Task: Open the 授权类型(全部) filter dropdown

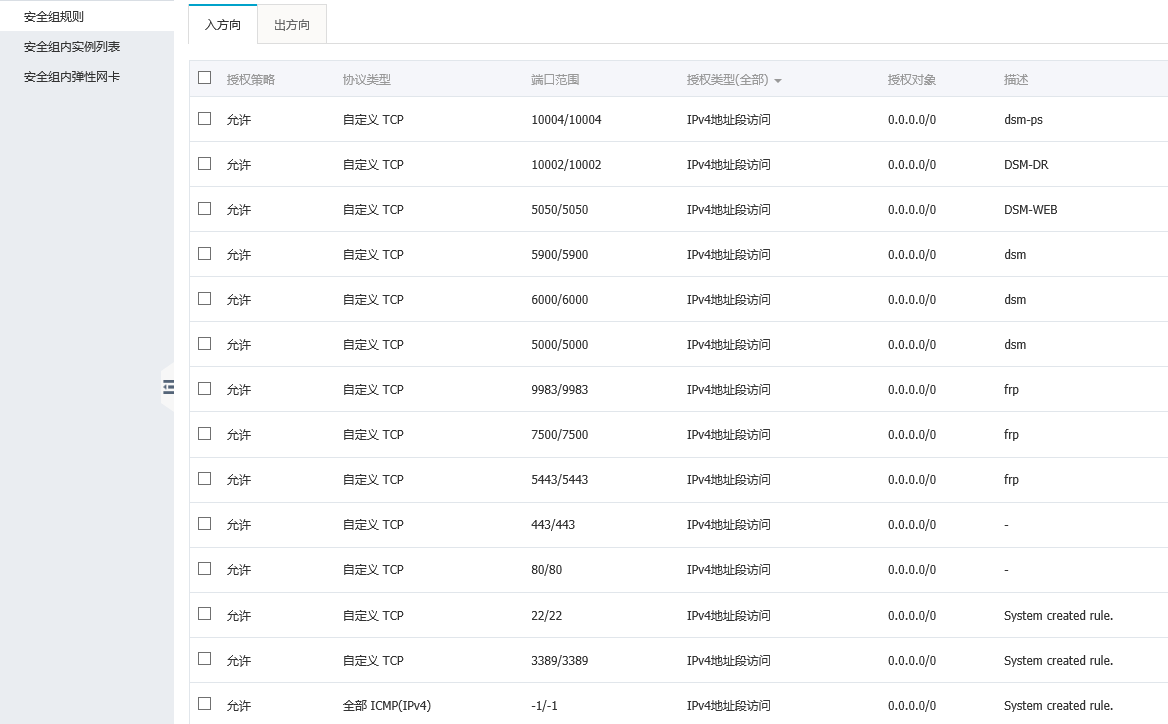Action: [x=734, y=80]
